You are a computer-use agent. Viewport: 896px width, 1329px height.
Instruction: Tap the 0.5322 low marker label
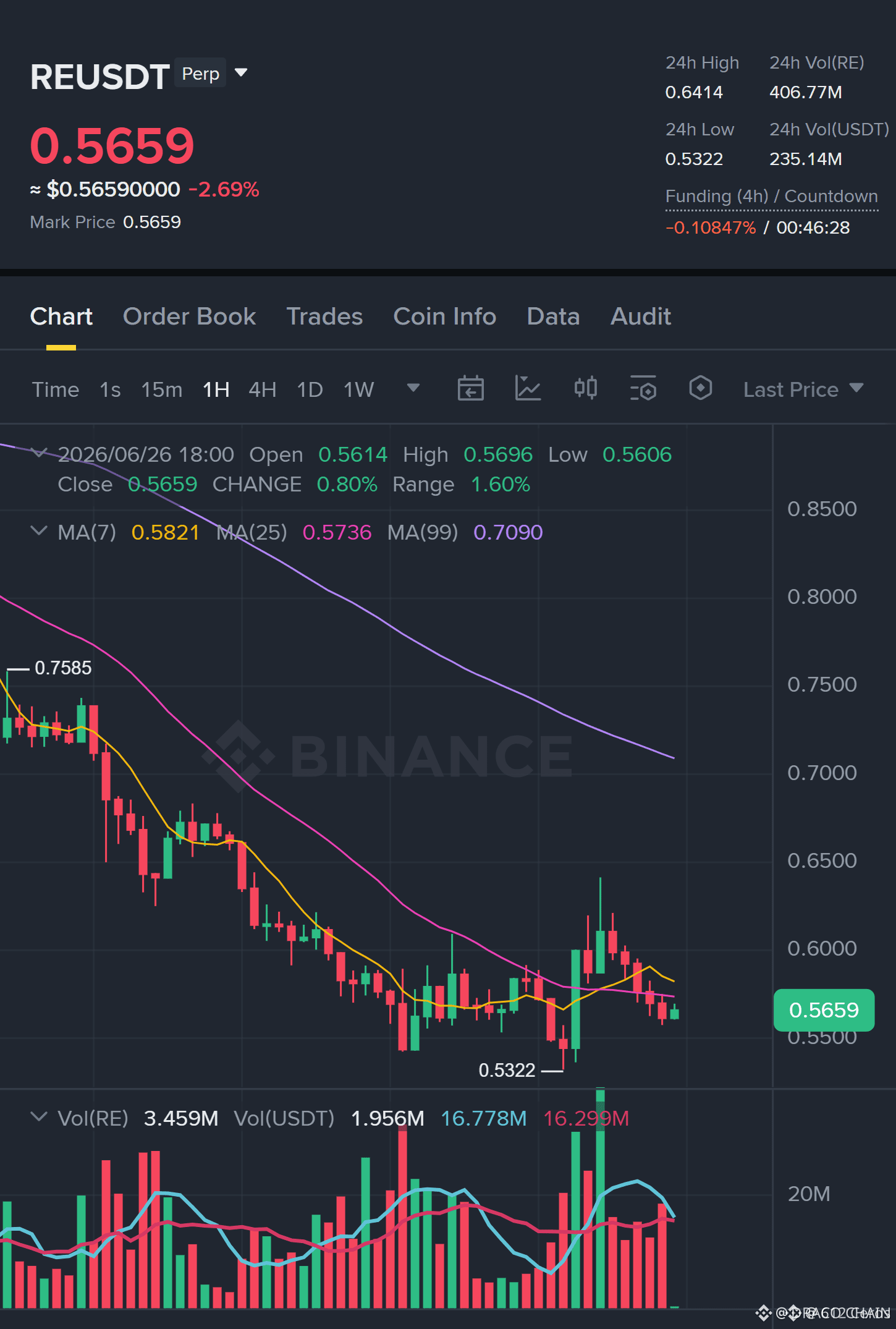pos(507,1070)
